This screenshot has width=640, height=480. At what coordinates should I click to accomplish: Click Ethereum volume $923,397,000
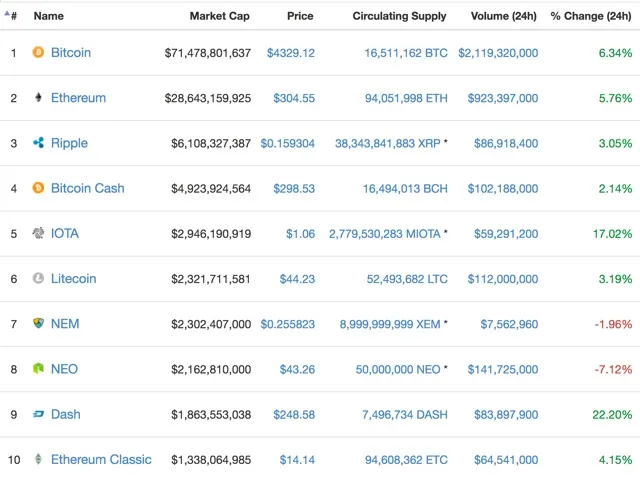[x=503, y=98]
